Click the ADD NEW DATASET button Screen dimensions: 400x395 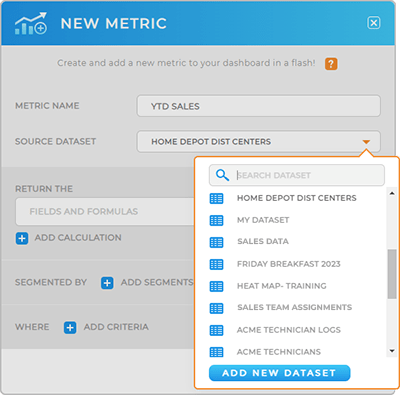click(x=279, y=373)
